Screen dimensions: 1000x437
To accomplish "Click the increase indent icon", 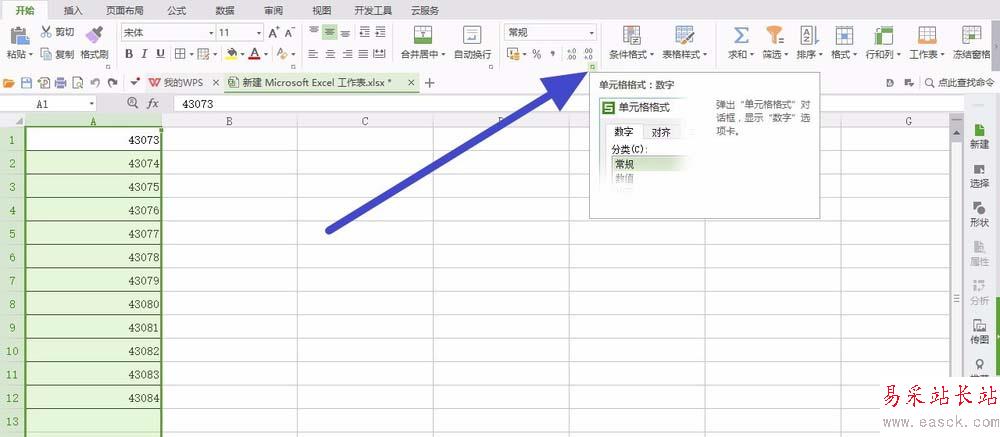I will pyautogui.click(x=381, y=33).
